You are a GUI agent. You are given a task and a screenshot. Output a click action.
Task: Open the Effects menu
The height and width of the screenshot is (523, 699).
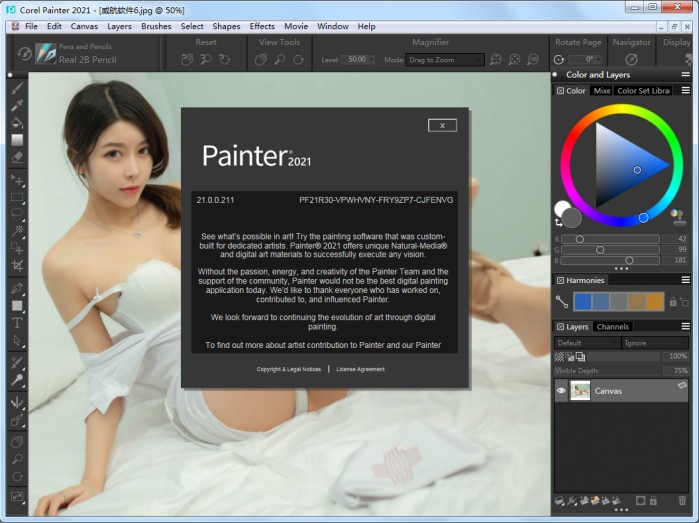click(262, 26)
